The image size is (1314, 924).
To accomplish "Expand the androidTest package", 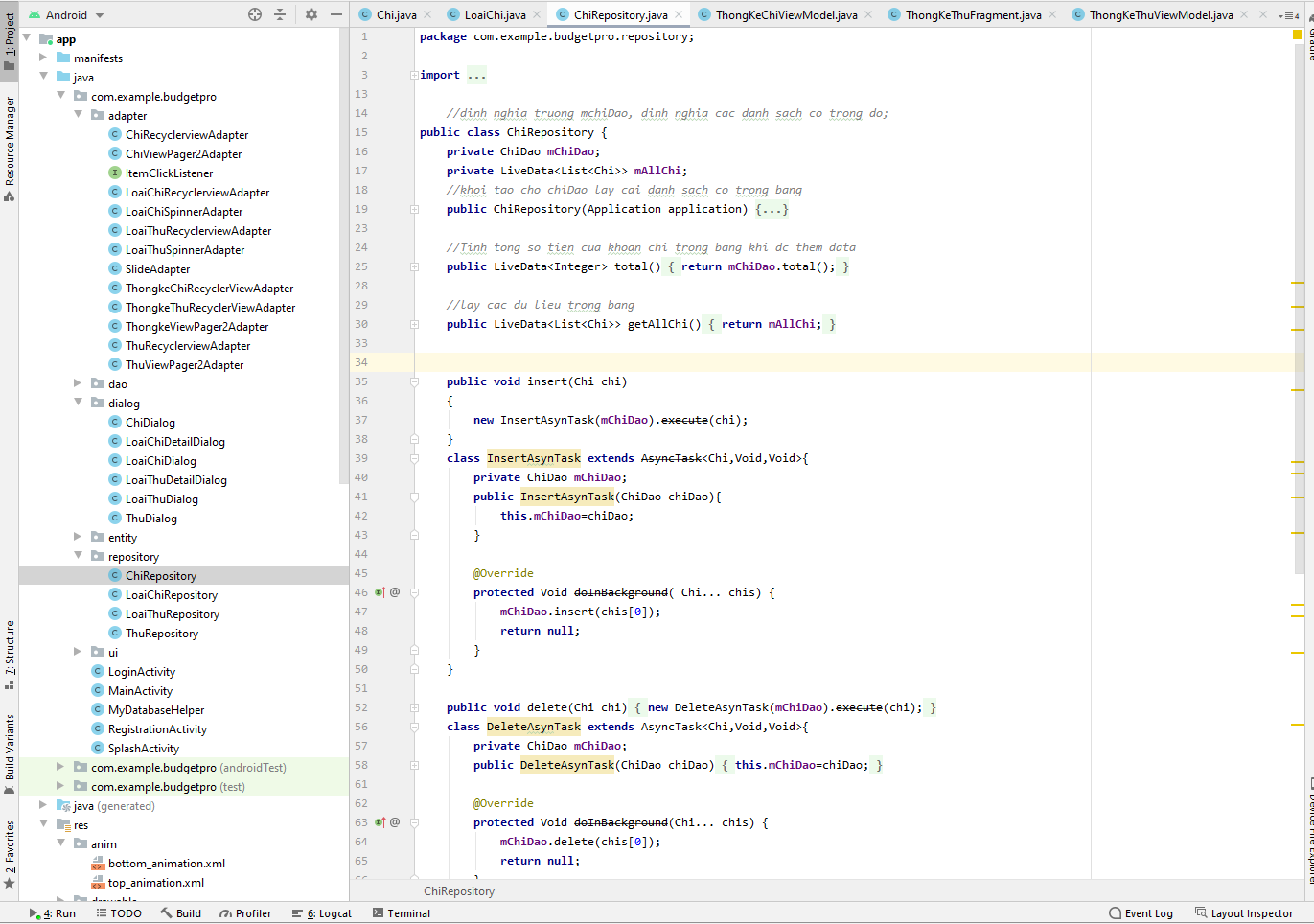I will tap(61, 767).
